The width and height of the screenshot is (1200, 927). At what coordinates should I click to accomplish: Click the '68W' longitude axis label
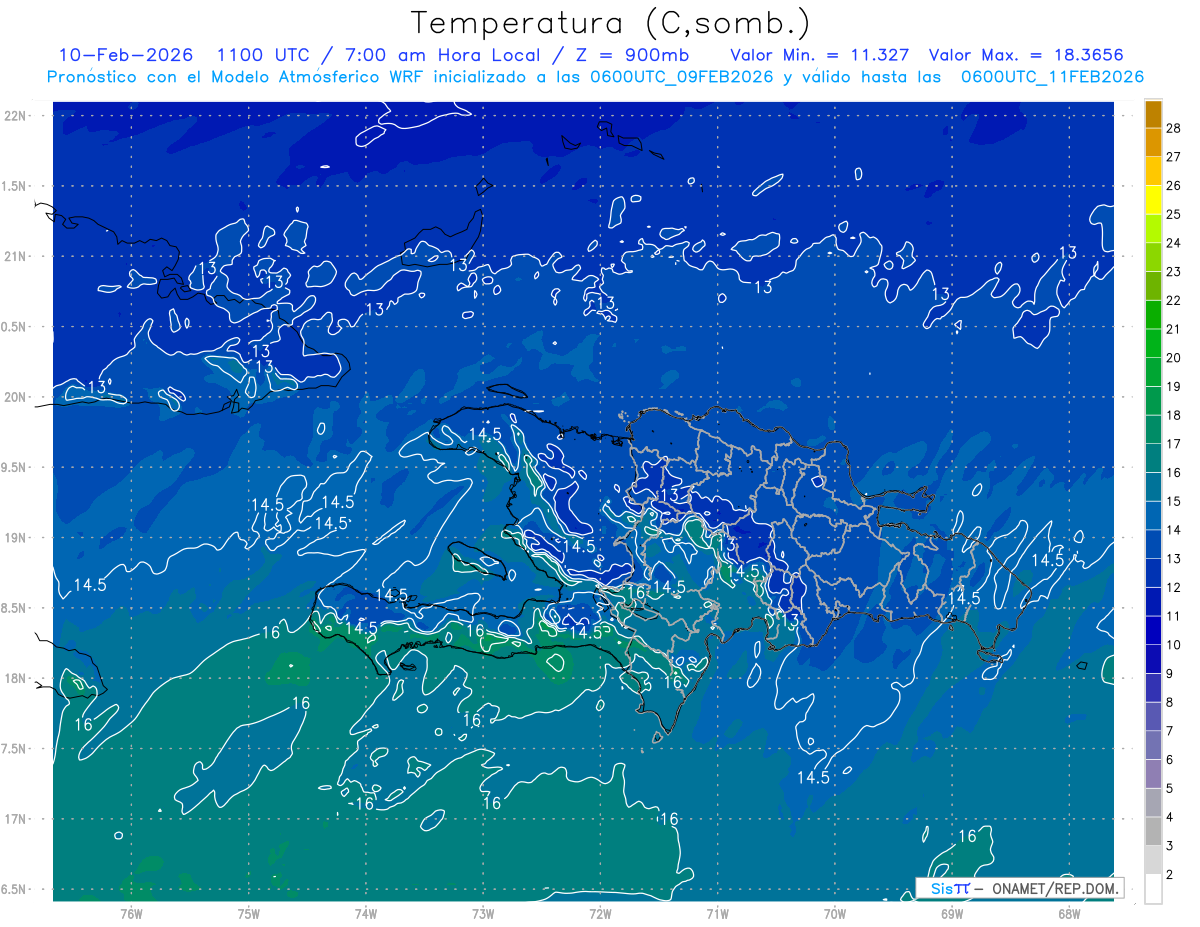pos(1069,913)
